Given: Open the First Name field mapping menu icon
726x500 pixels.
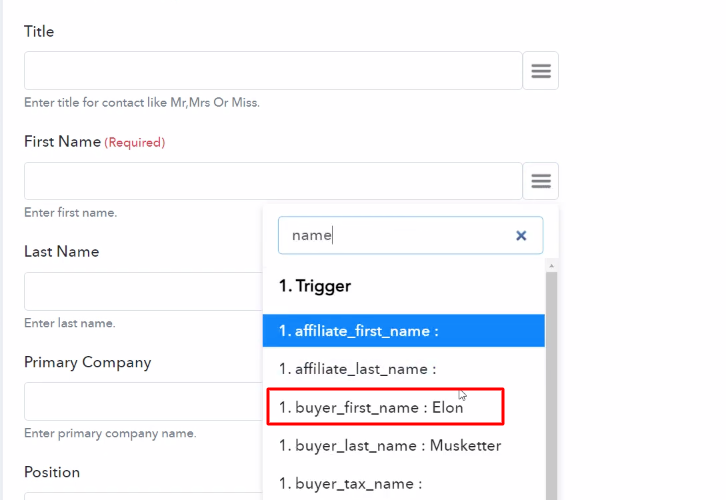Looking at the screenshot, I should pyautogui.click(x=540, y=181).
